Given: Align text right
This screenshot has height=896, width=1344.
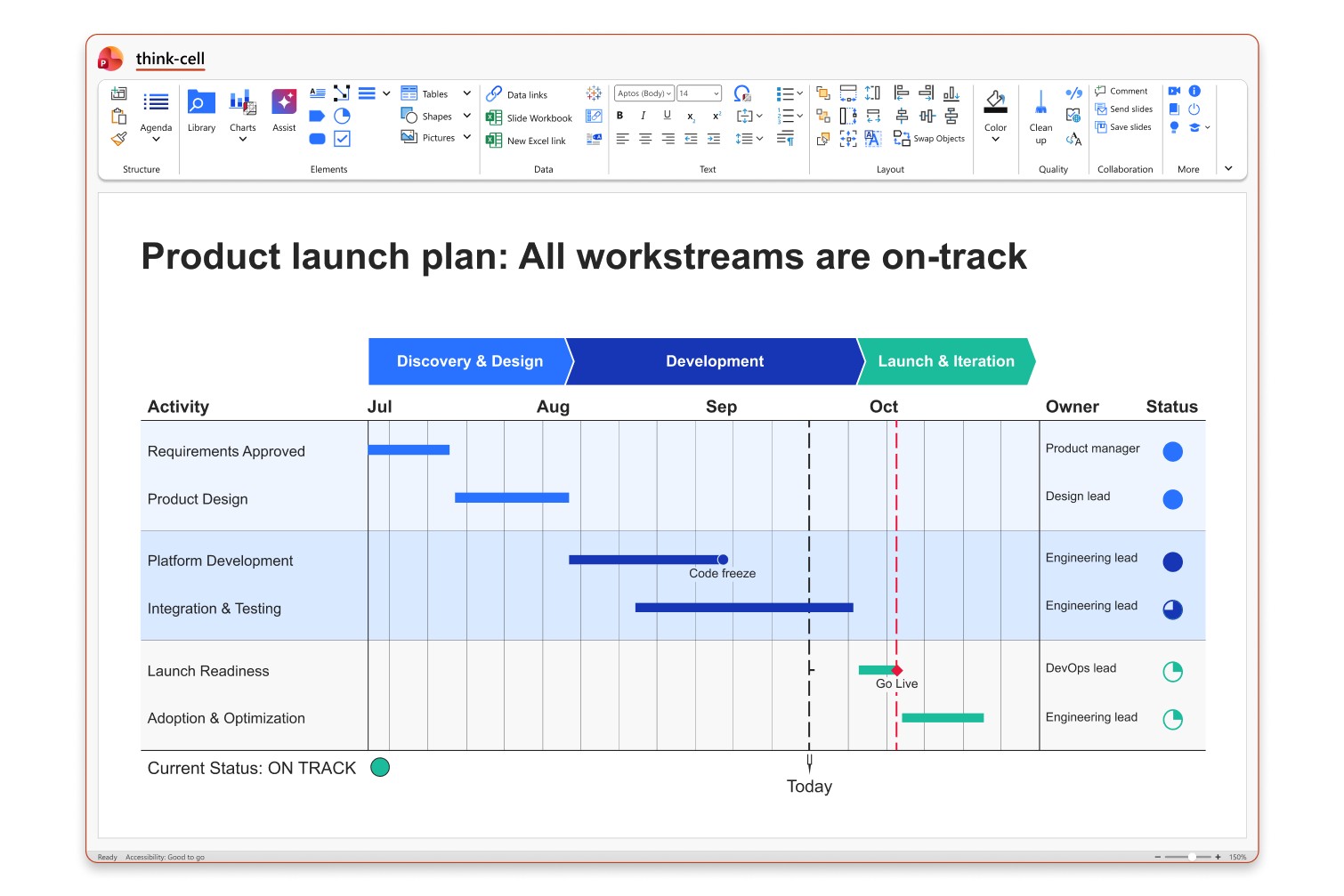Looking at the screenshot, I should click(x=668, y=139).
